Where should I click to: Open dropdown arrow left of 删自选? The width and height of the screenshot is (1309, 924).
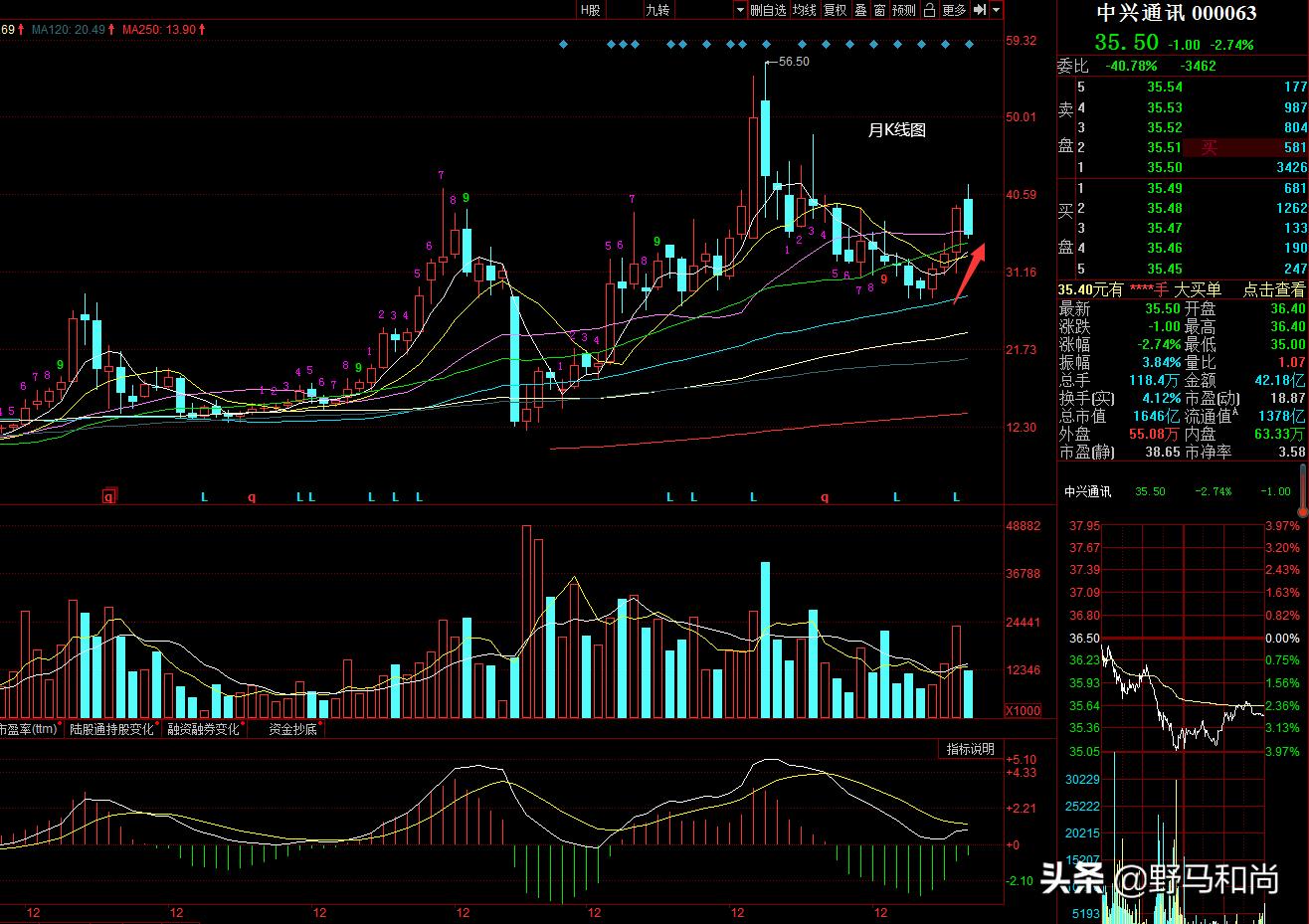coord(740,10)
